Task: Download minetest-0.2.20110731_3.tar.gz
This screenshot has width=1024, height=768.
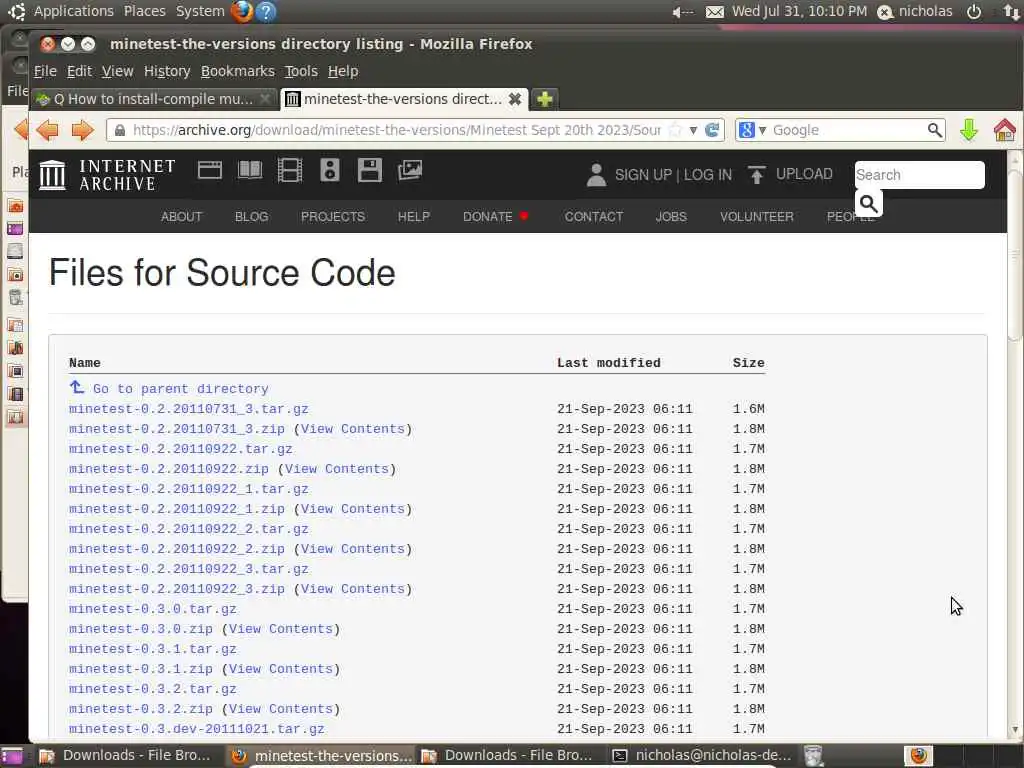Action: pos(188,409)
